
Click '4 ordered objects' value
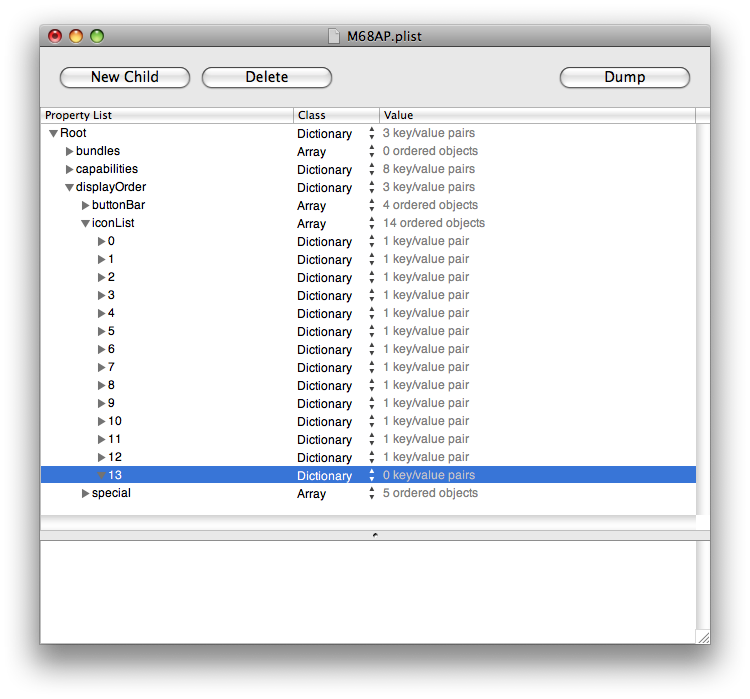(x=430, y=205)
